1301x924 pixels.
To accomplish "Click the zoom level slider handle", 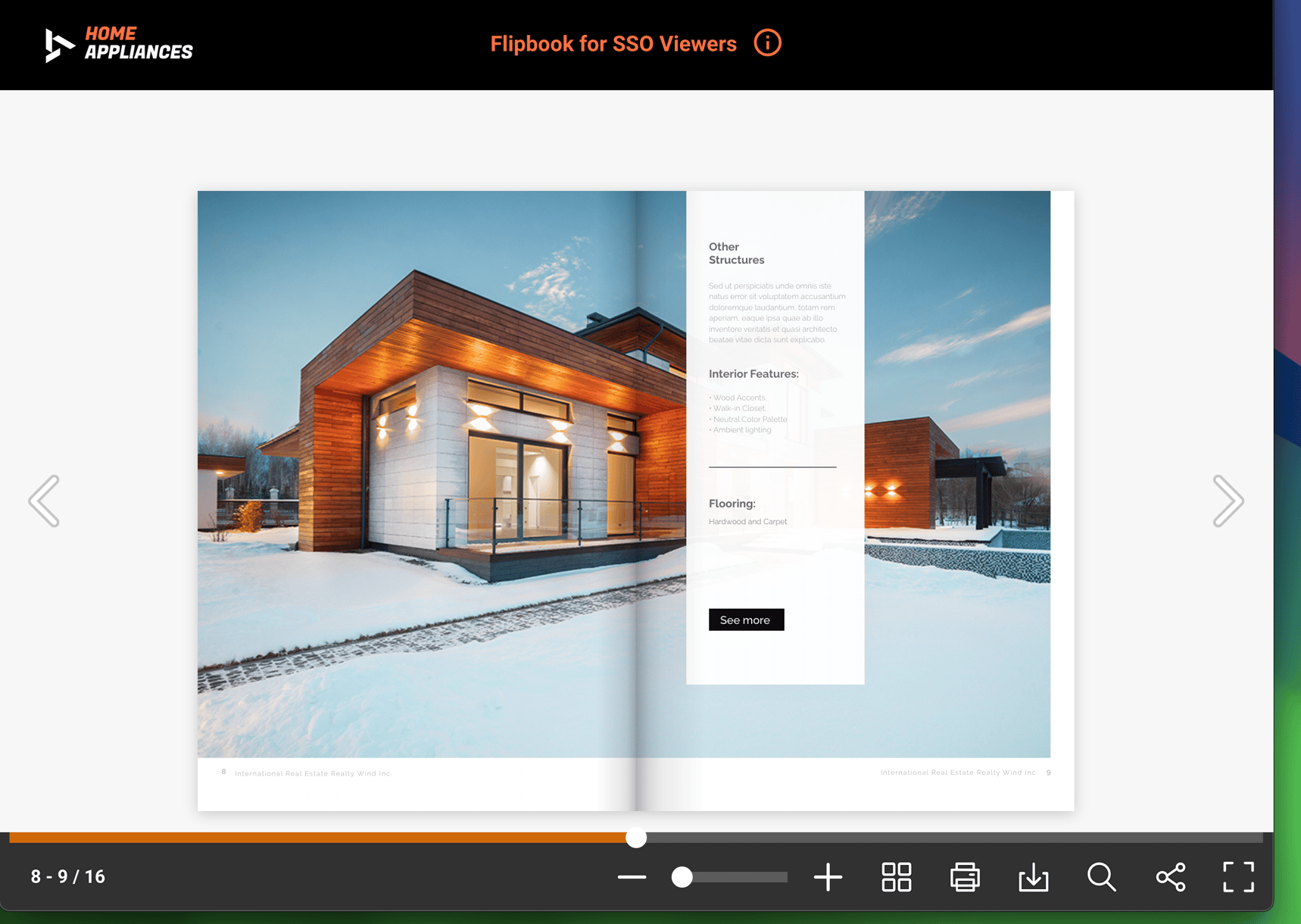I will 682,877.
